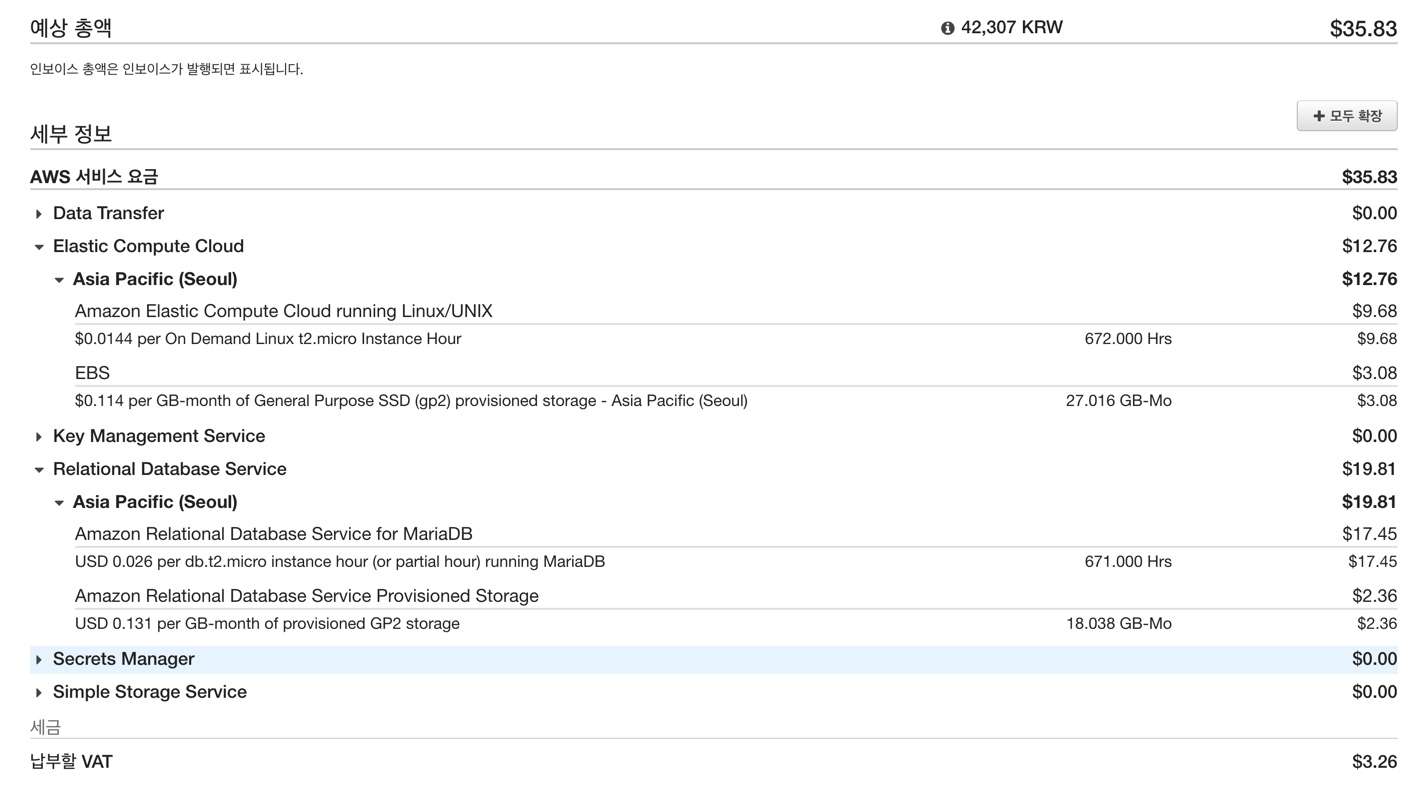Click the Simple Storage Service label
This screenshot has width=1415, height=789.
[x=149, y=692]
